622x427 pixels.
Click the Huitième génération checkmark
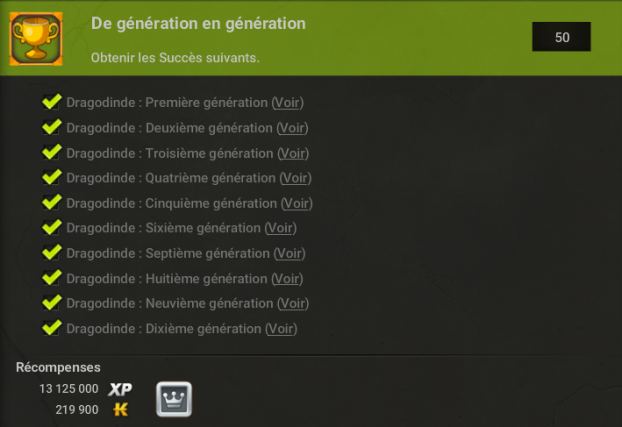point(52,278)
